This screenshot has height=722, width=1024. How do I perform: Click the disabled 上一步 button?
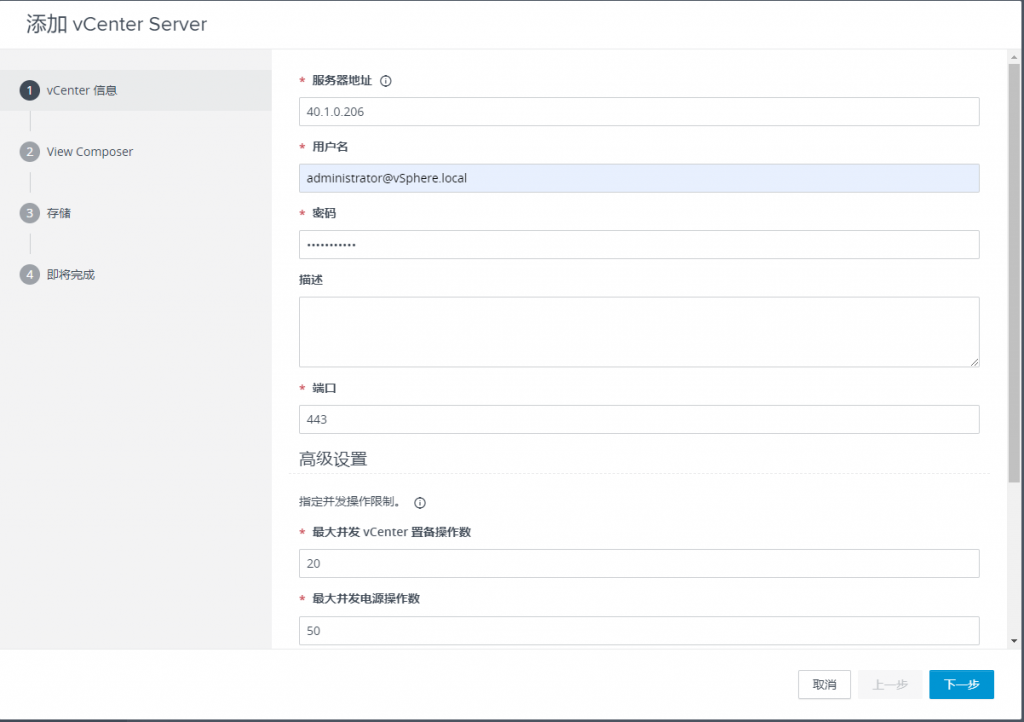point(890,684)
